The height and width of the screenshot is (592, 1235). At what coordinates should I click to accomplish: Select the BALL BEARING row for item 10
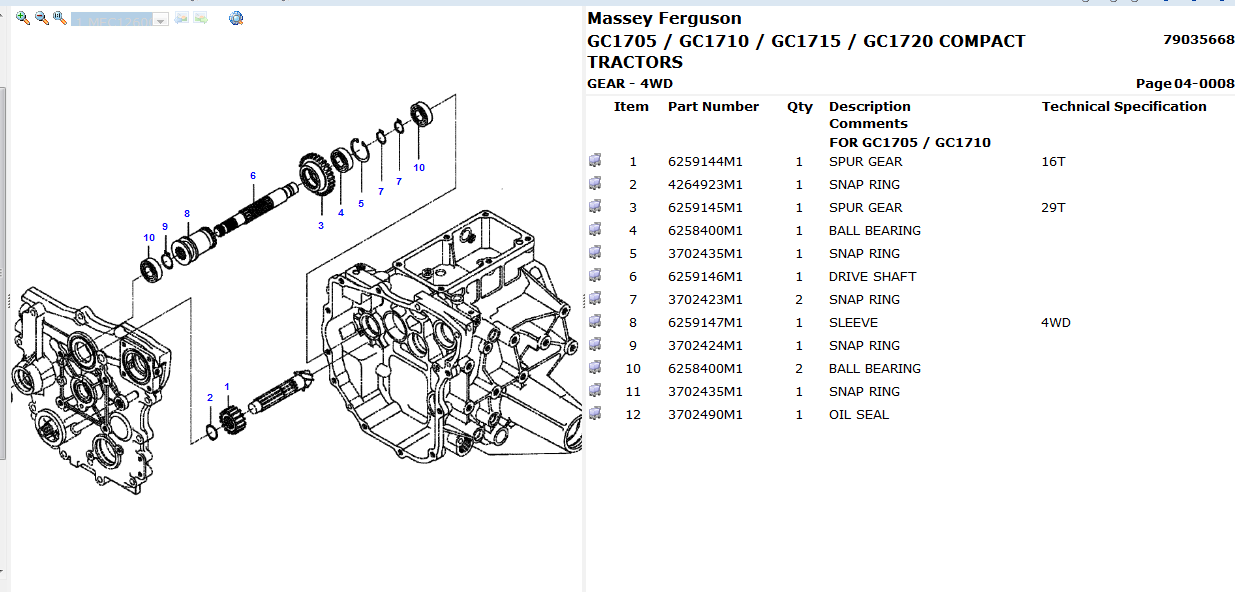(874, 368)
